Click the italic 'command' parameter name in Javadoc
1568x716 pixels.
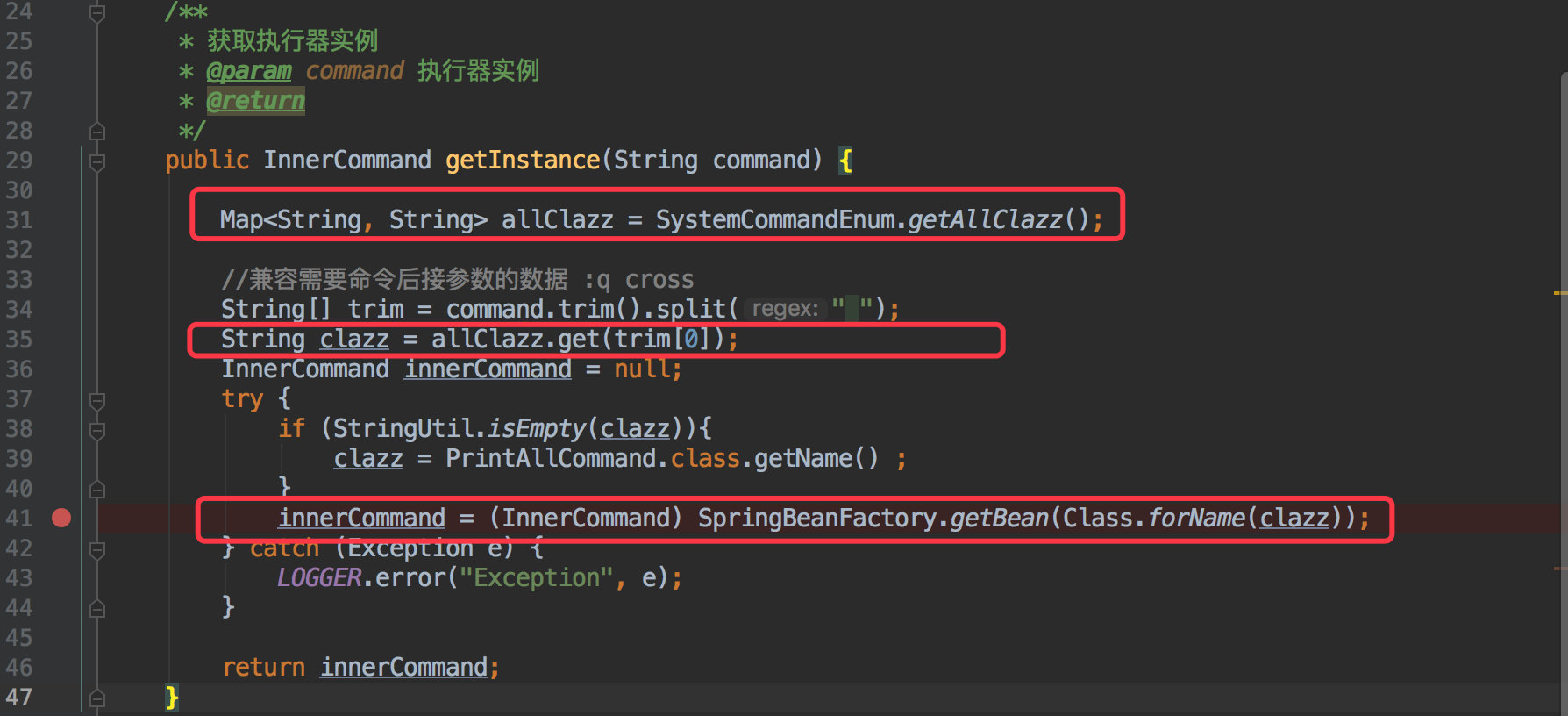(x=354, y=70)
